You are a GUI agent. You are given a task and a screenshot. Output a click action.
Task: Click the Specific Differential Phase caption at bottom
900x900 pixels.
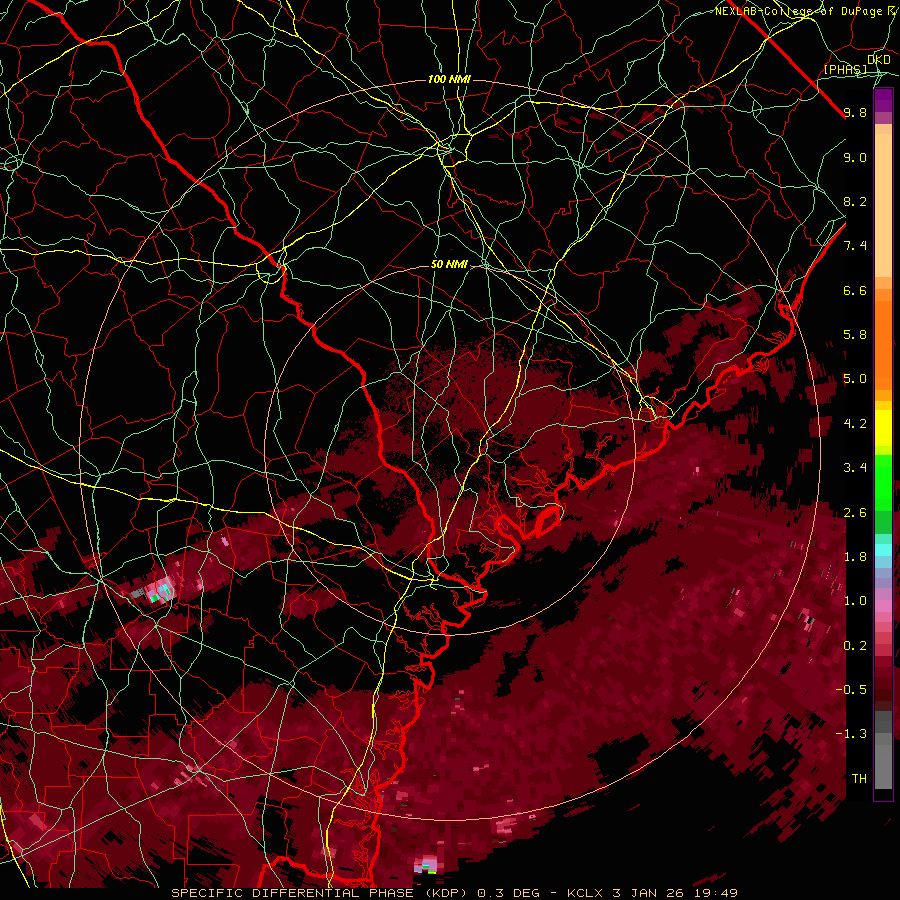455,893
